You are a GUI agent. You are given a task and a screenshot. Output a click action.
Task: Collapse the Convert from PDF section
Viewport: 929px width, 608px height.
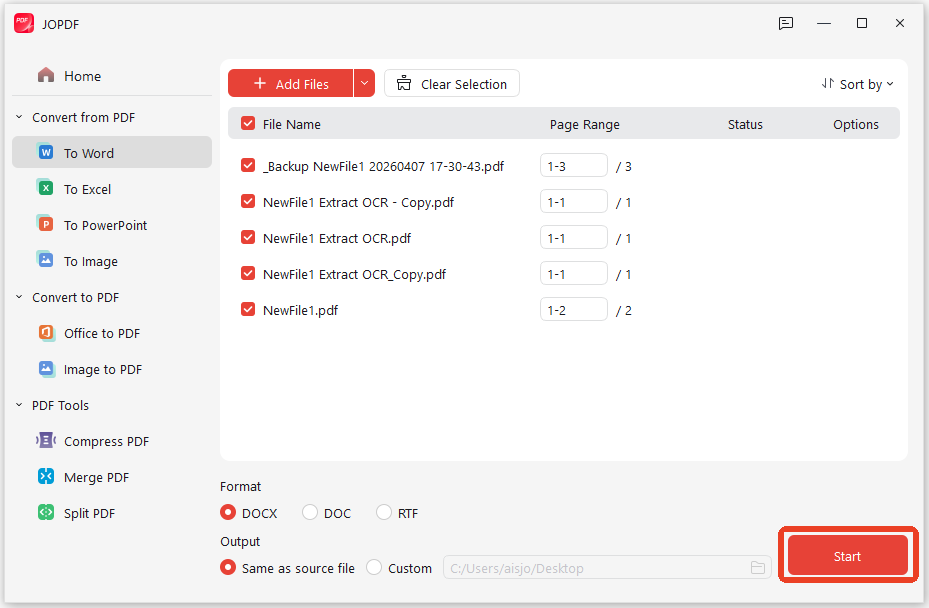pos(17,117)
